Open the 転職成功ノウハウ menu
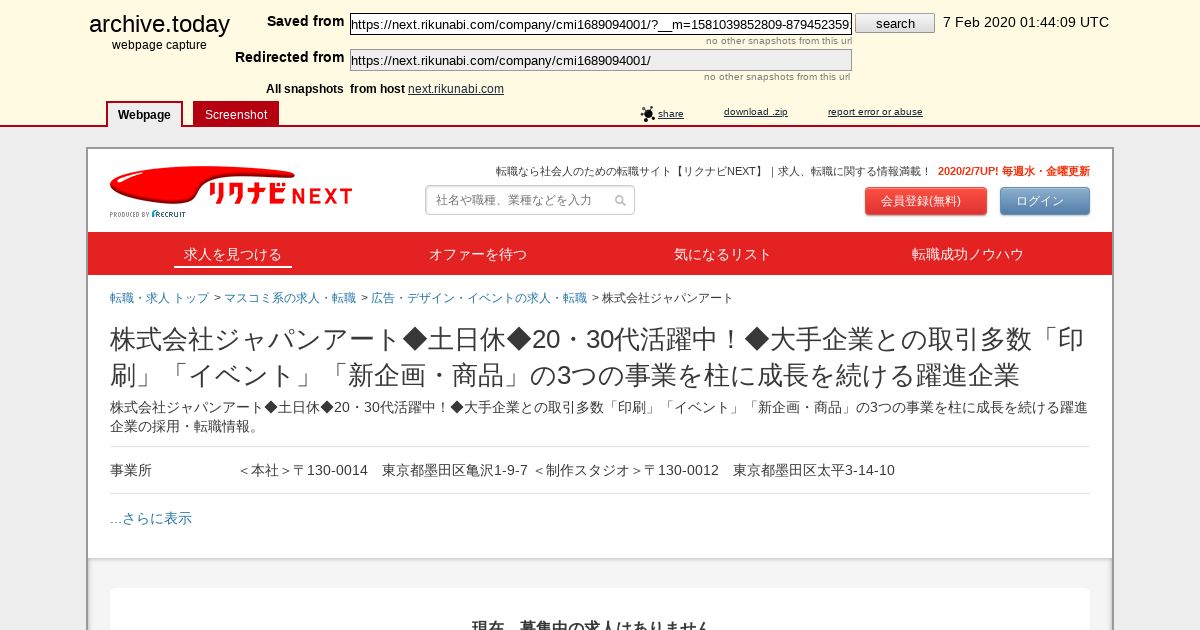This screenshot has width=1200, height=630. 968,254
